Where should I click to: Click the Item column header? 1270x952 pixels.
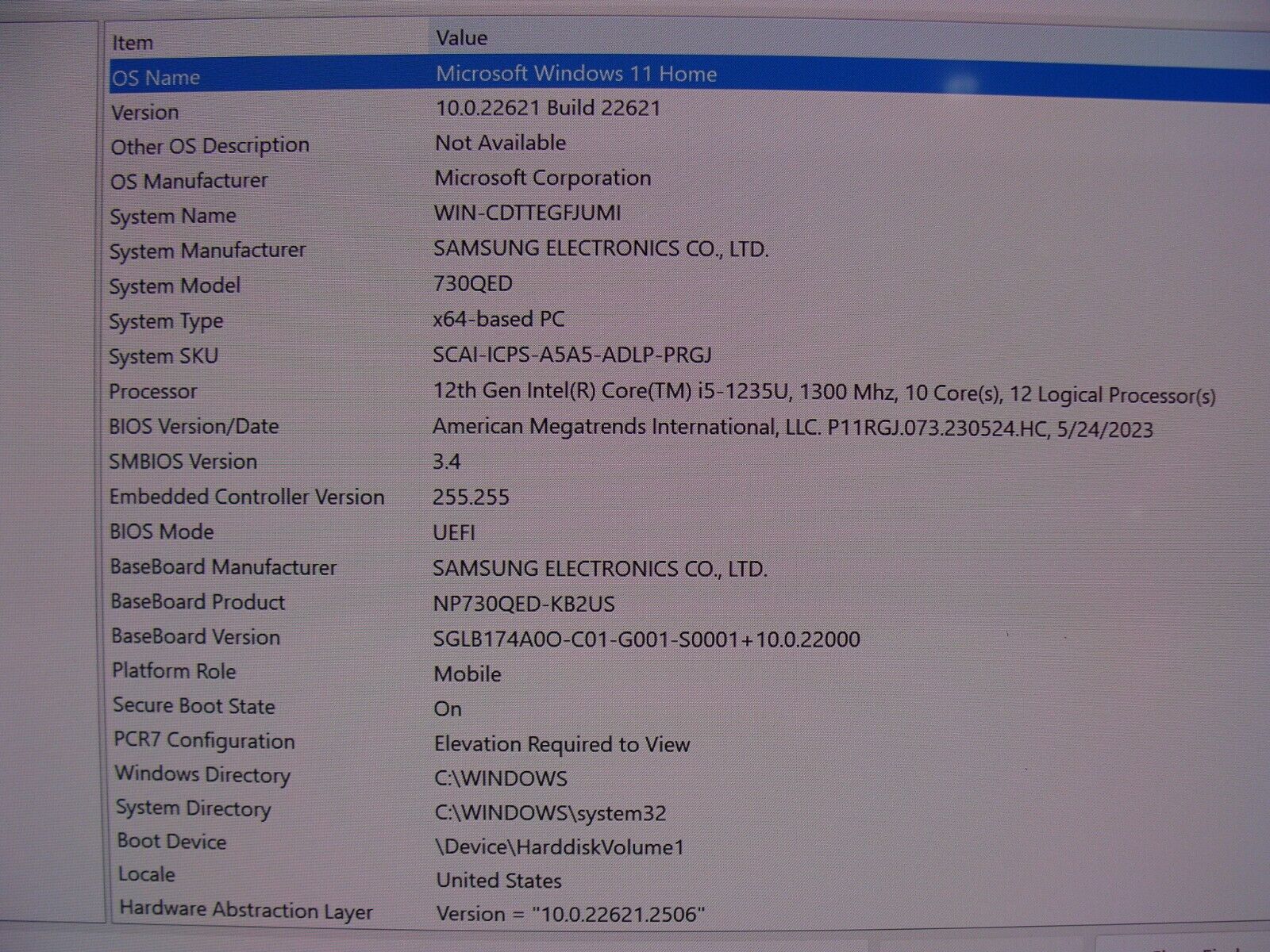point(132,43)
